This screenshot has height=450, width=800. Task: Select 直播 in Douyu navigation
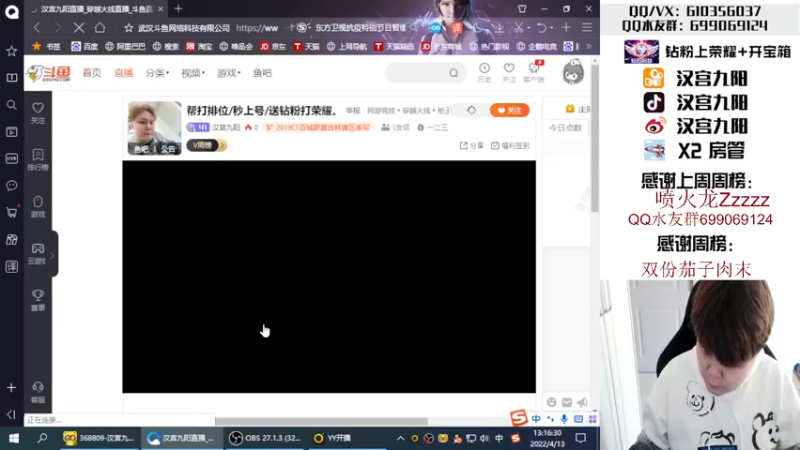[x=123, y=73]
